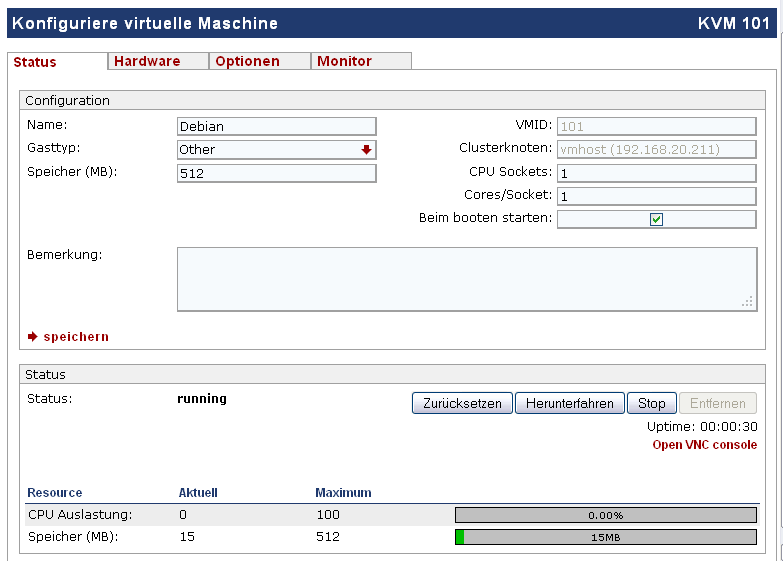Click the CPU Sockets input field
This screenshot has height=561, width=783.
tap(657, 173)
